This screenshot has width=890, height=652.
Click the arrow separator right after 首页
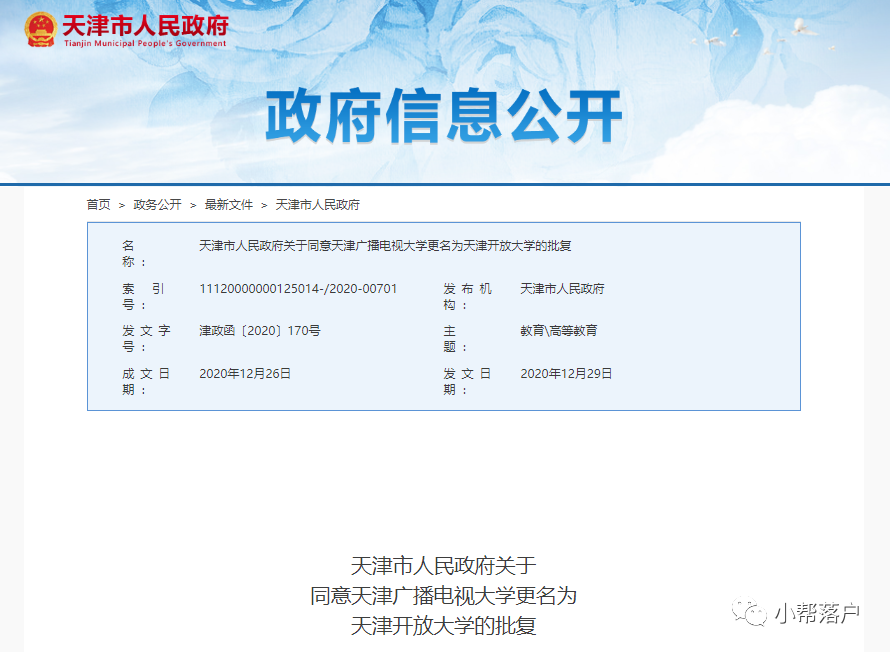122,204
